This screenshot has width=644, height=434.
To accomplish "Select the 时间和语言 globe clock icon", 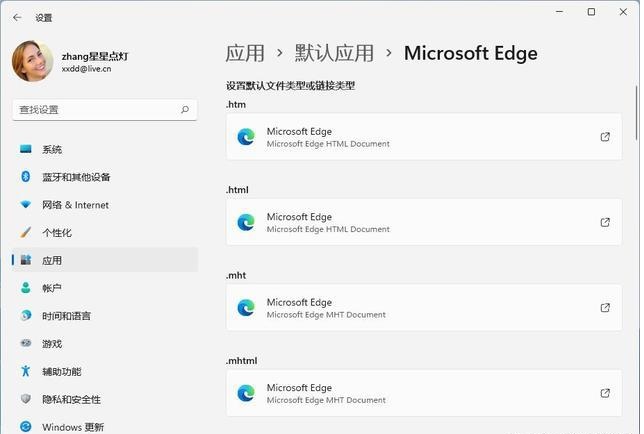I will (26, 315).
